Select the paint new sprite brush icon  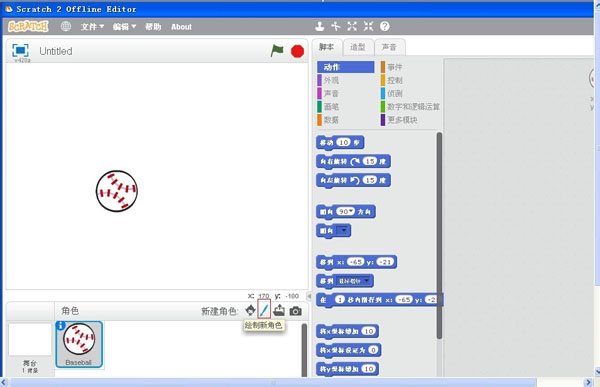point(264,309)
